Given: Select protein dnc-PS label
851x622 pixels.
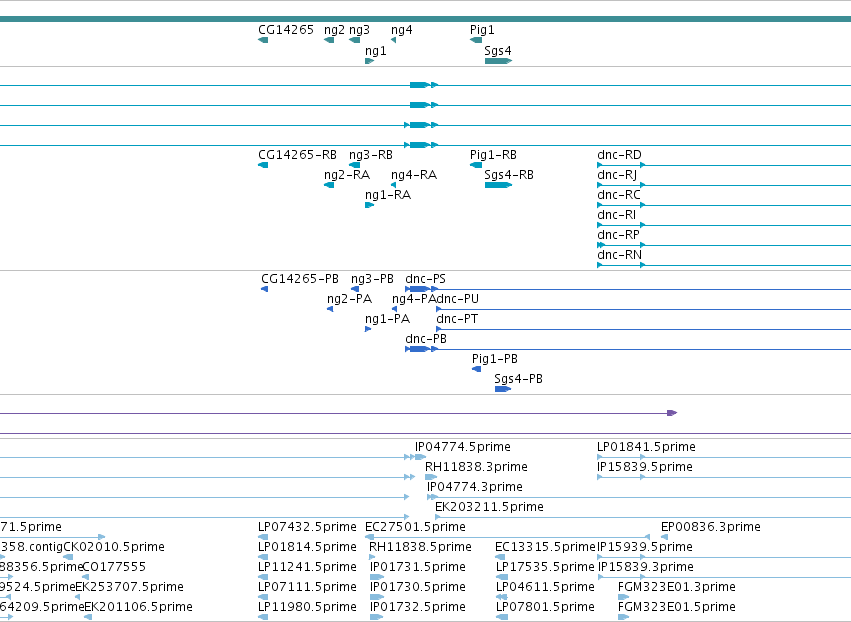Looking at the screenshot, I should [x=426, y=279].
